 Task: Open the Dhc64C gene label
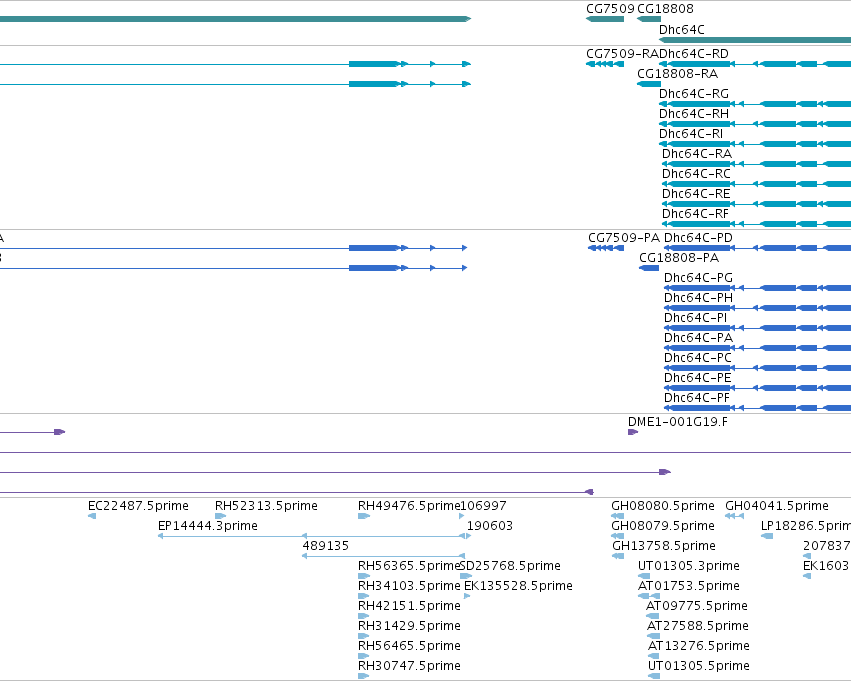click(x=682, y=30)
